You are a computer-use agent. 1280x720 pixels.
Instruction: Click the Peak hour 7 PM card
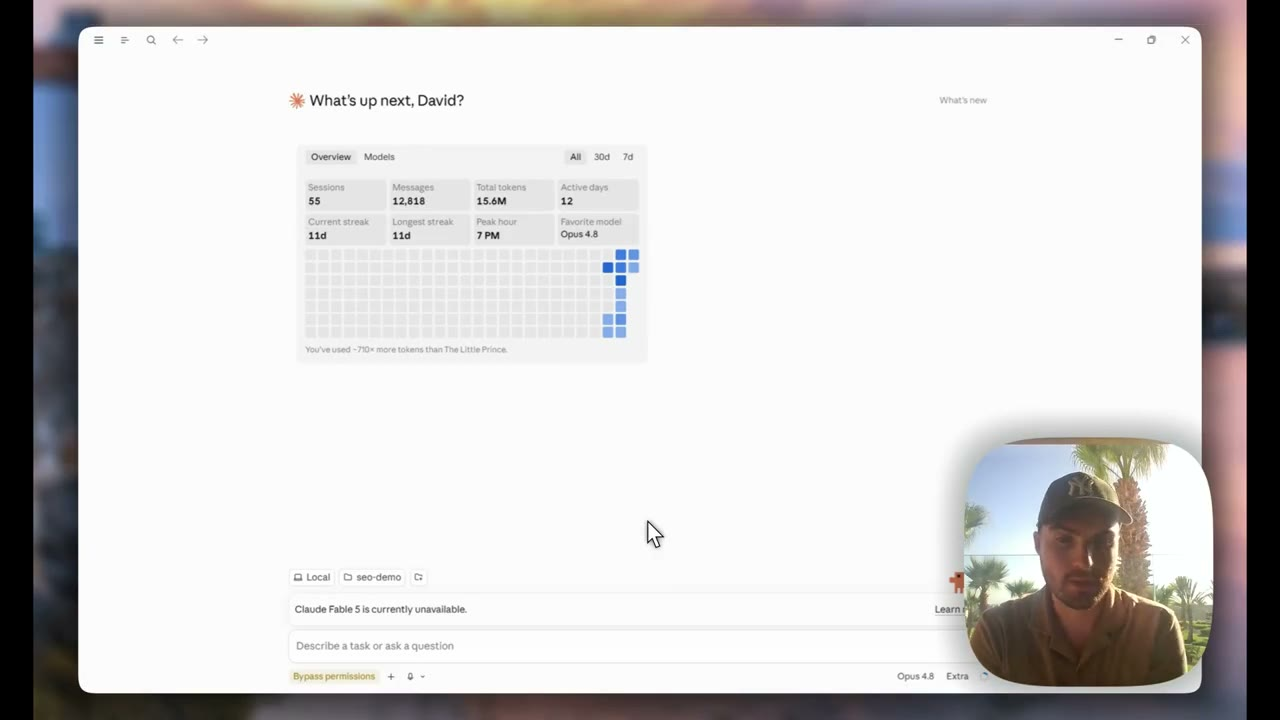tap(513, 228)
